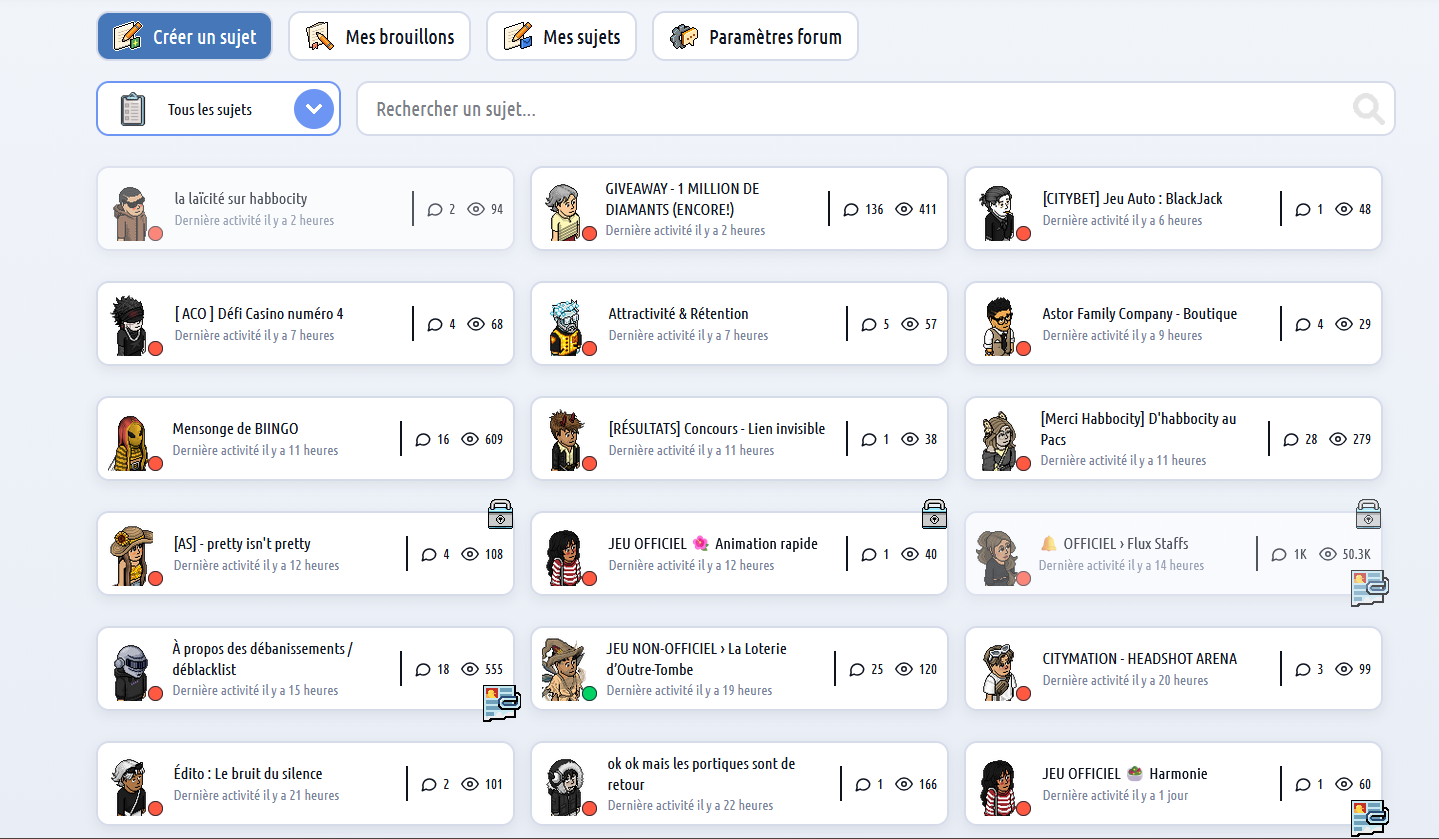Click the clipboard icon beside Tous les sujets

pyautogui.click(x=132, y=109)
